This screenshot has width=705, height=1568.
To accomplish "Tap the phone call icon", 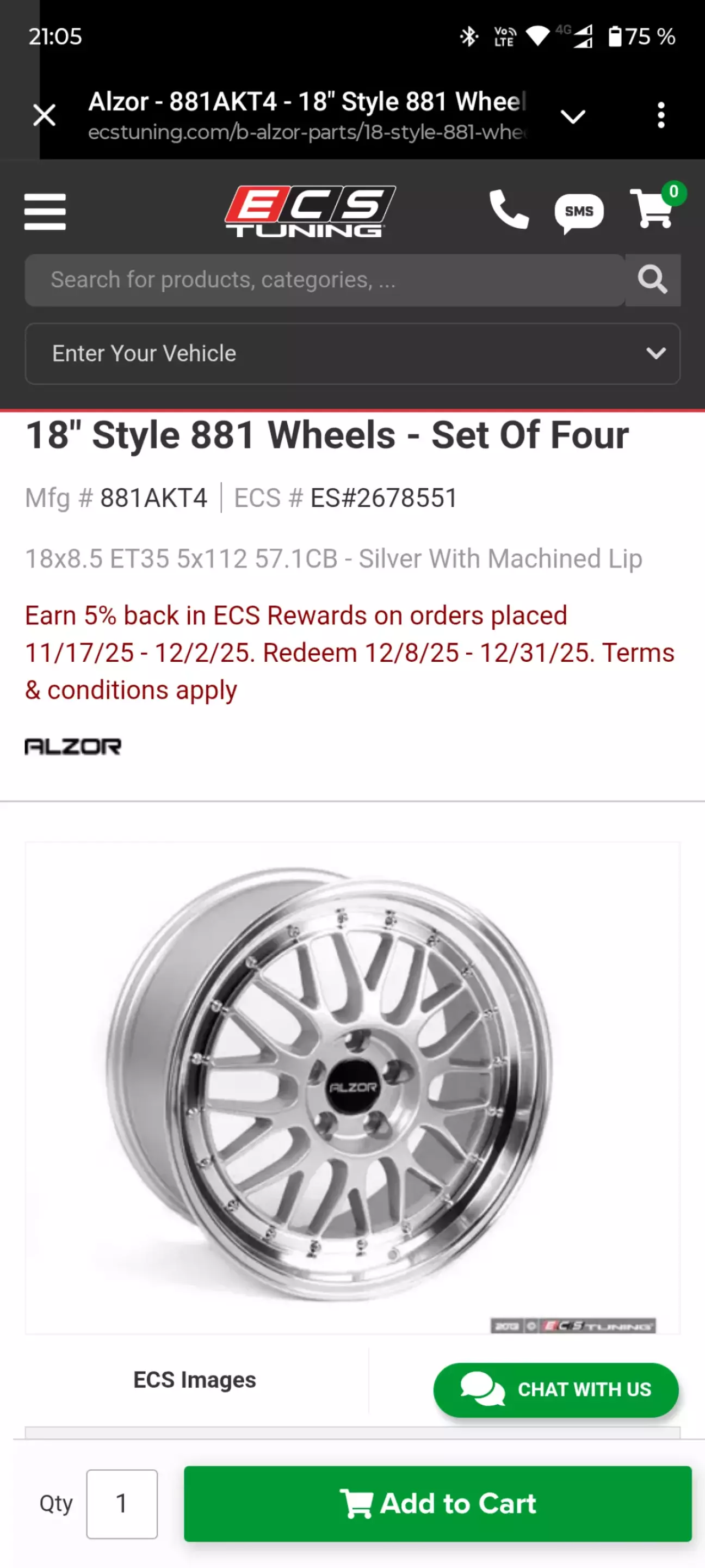I will [x=509, y=210].
